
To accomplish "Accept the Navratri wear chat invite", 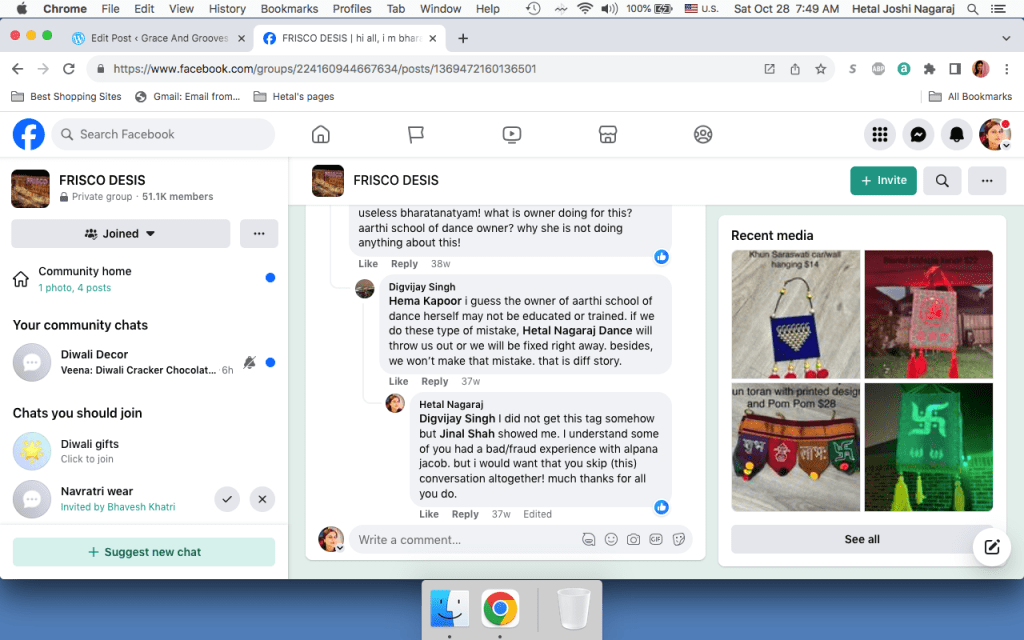I will click(x=228, y=498).
